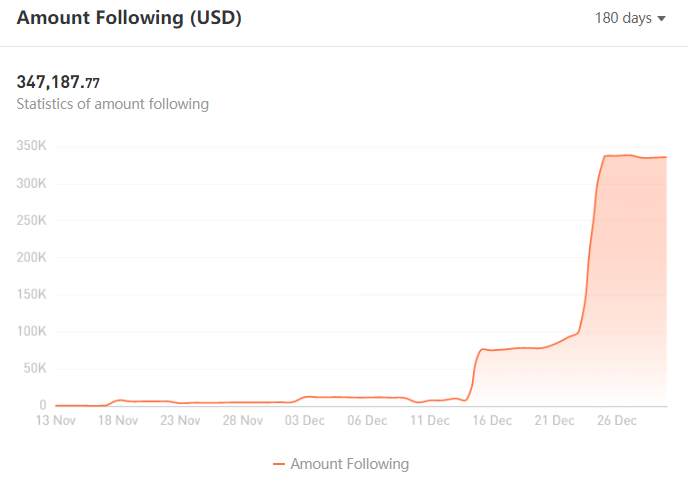This screenshot has height=481, width=688.
Task: Click the 347,187.77 total amount figure
Action: (x=58, y=82)
